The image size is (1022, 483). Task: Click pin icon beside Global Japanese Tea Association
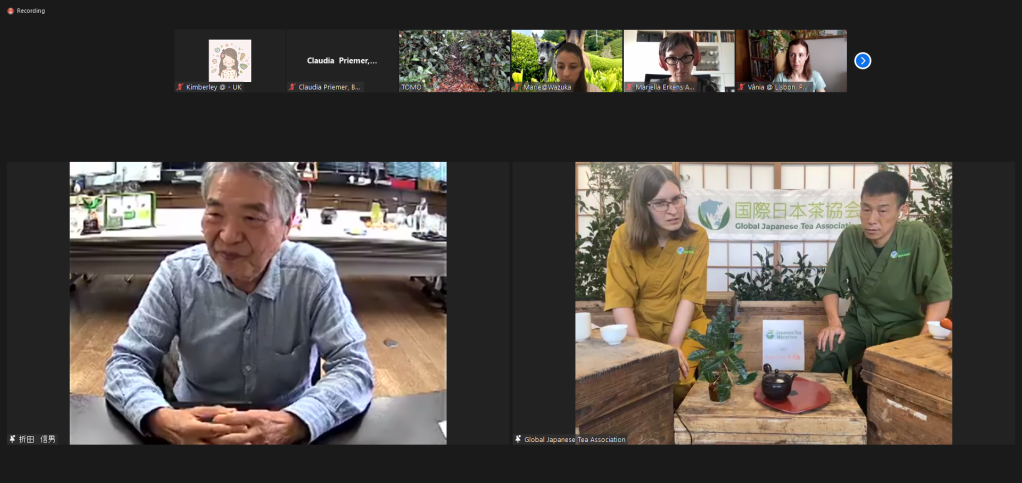(518, 439)
